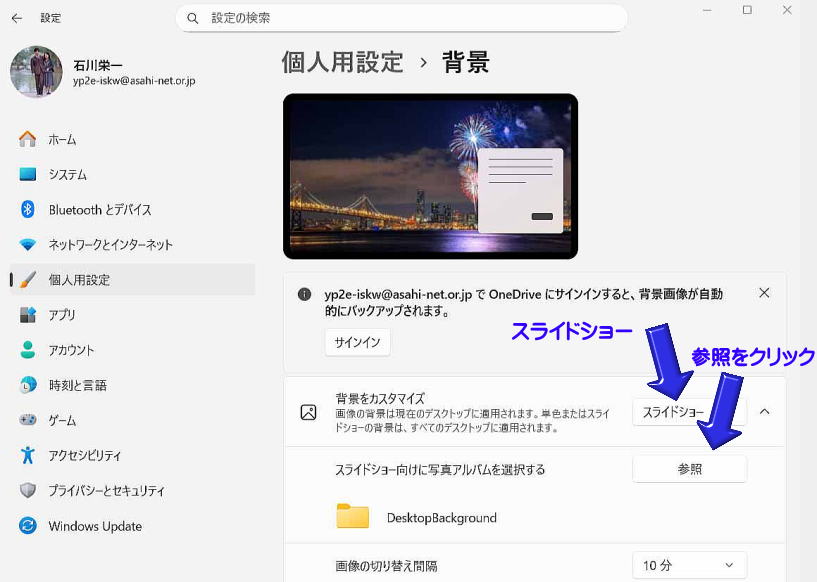The image size is (817, 582).
Task: Open ネットワークとインターネット via Wi-Fi icon
Action: click(28, 245)
